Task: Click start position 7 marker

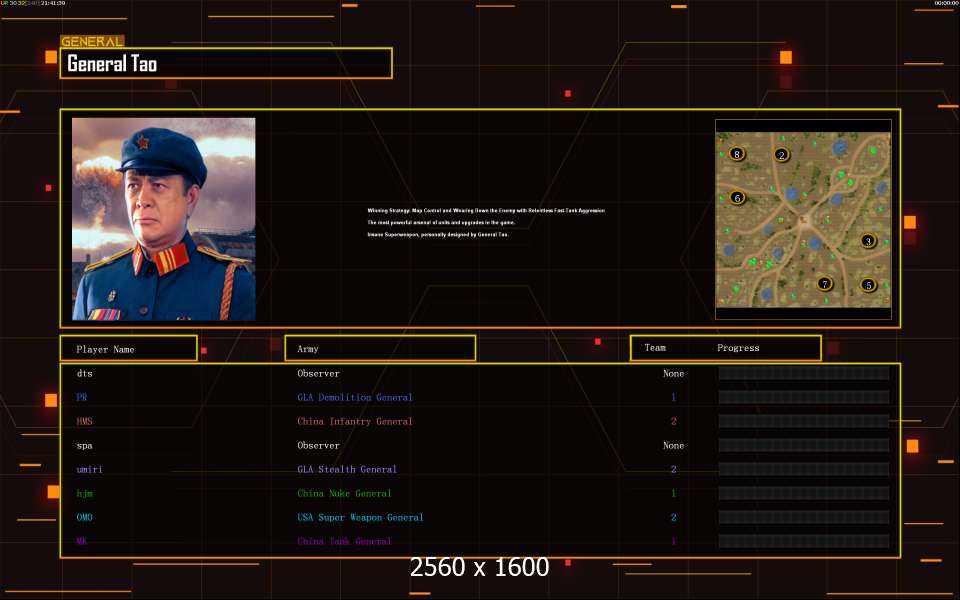Action: [824, 284]
